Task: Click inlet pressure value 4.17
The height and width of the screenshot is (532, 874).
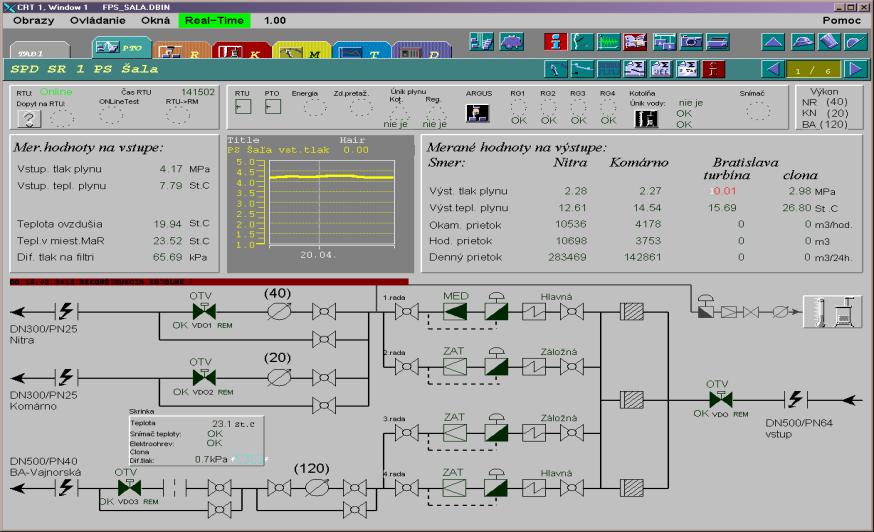Action: click(171, 168)
